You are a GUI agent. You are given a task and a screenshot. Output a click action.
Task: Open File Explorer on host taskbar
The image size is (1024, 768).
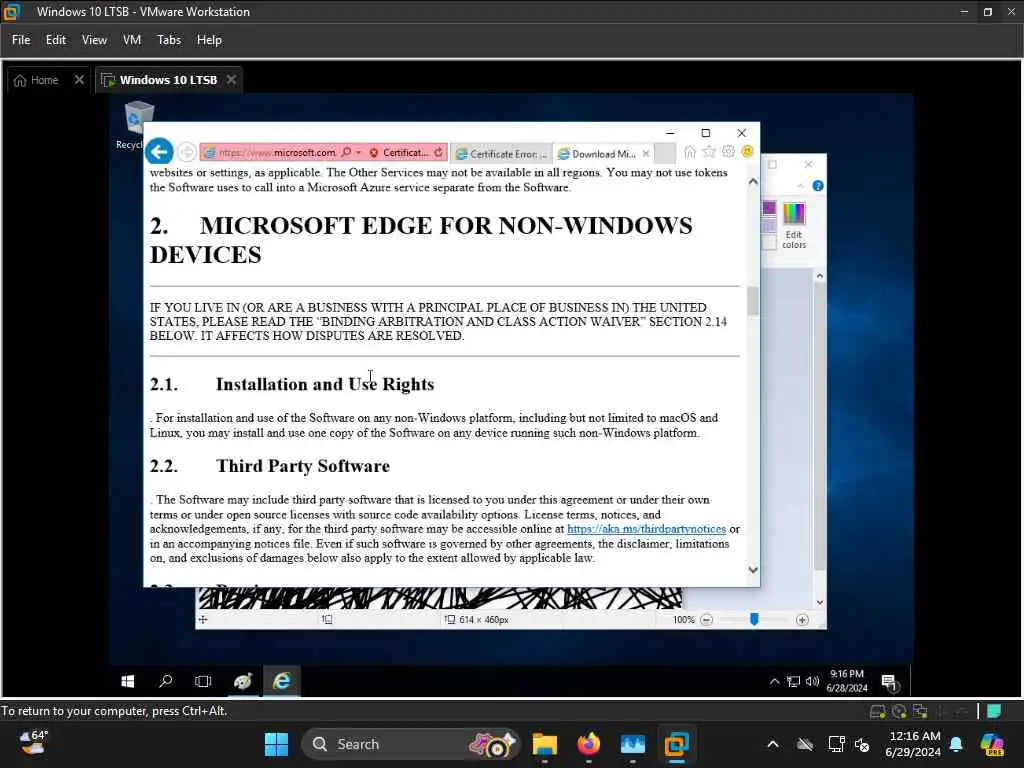pos(545,744)
